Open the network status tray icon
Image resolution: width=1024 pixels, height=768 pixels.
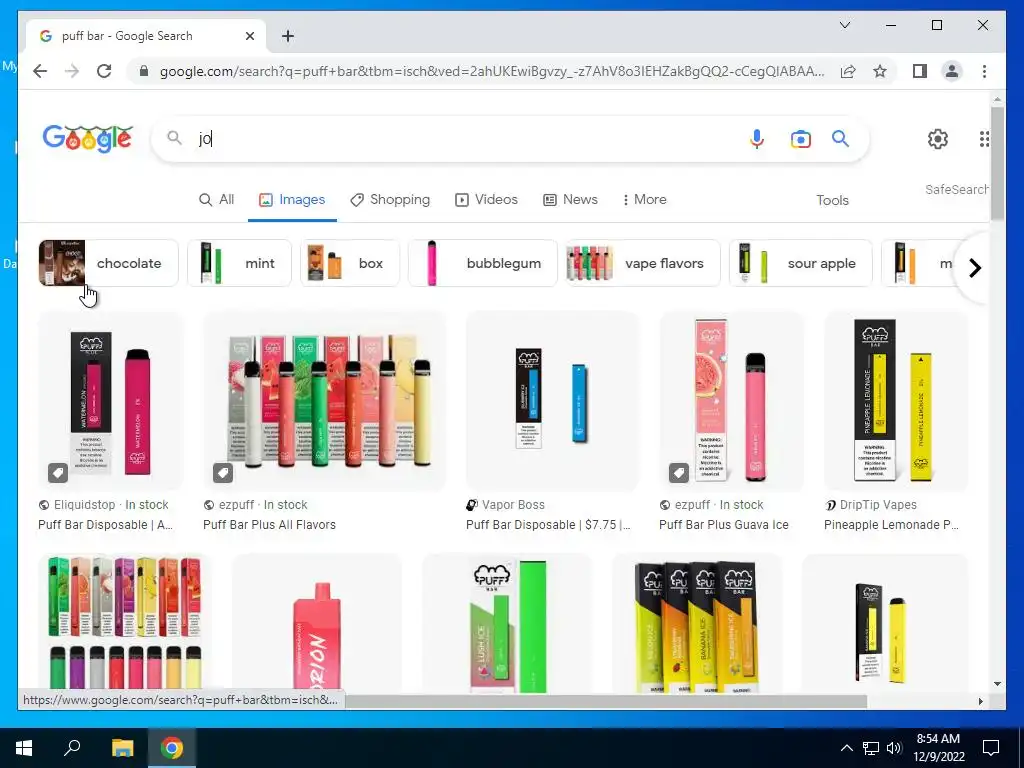click(x=871, y=748)
